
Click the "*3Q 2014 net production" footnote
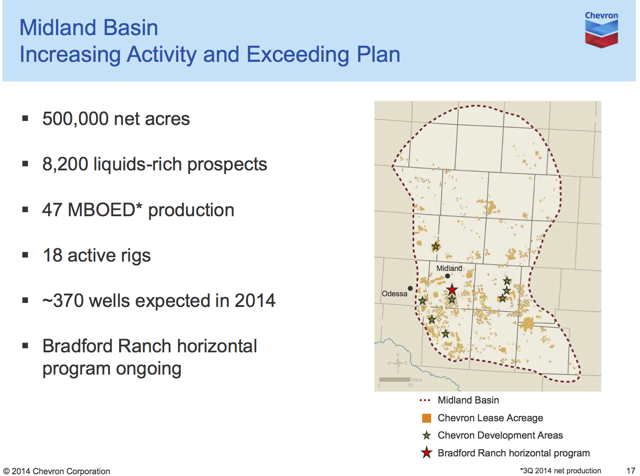point(560,471)
